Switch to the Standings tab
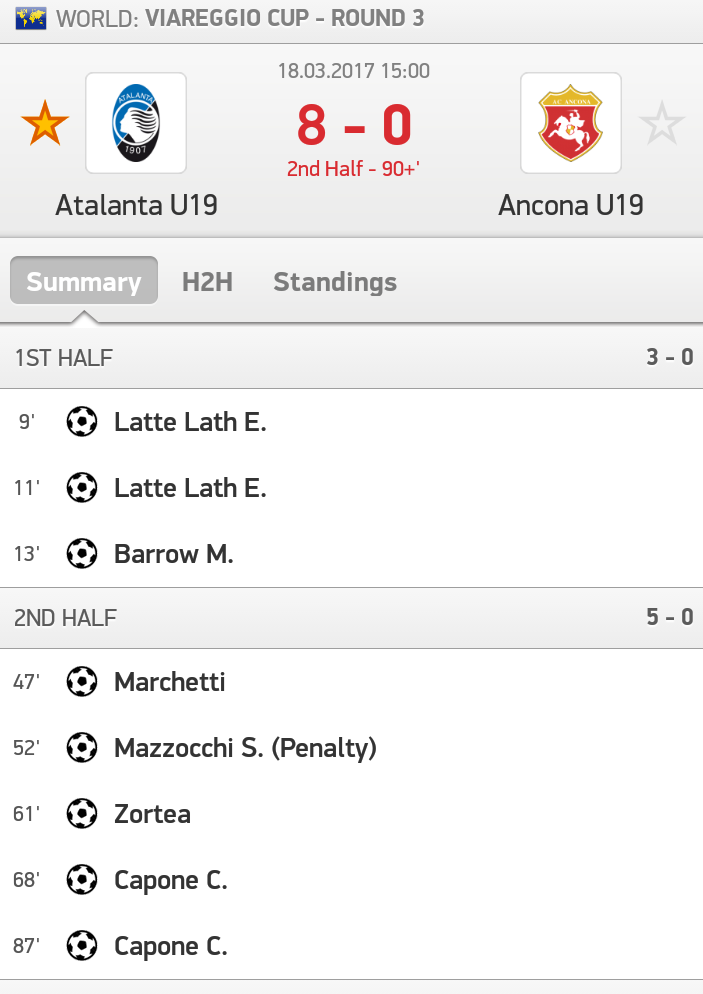 335,282
